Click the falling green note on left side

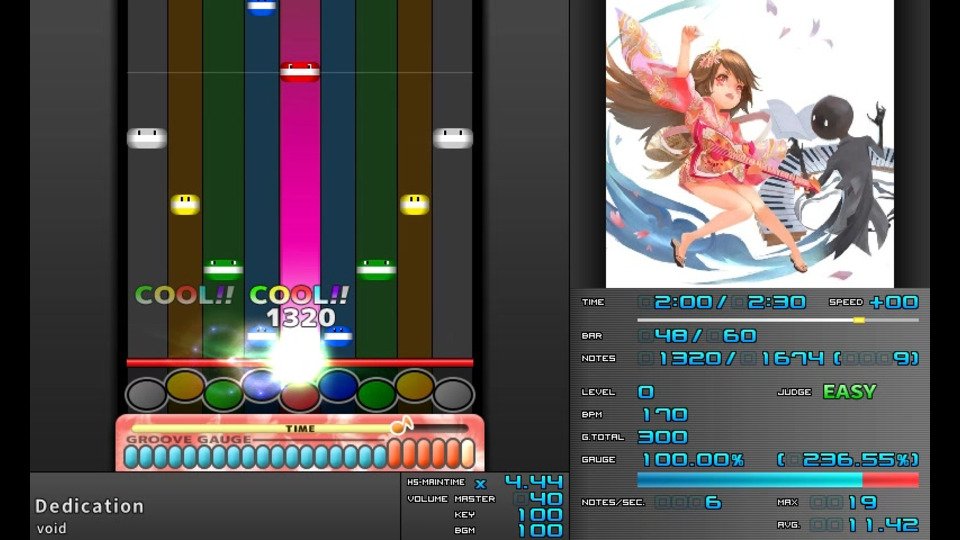click(223, 269)
